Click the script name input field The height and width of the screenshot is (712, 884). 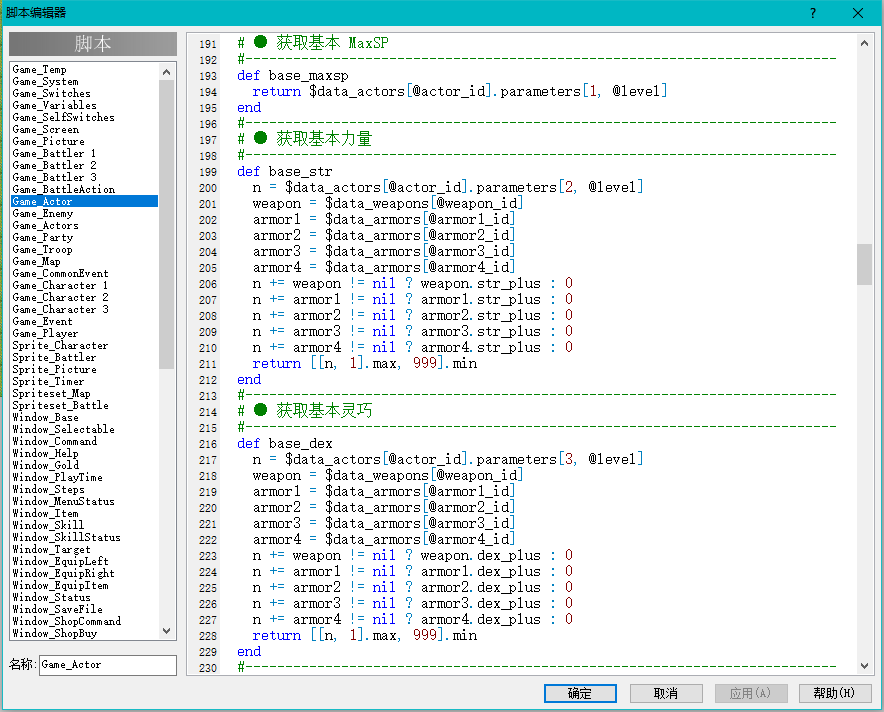[x=108, y=665]
